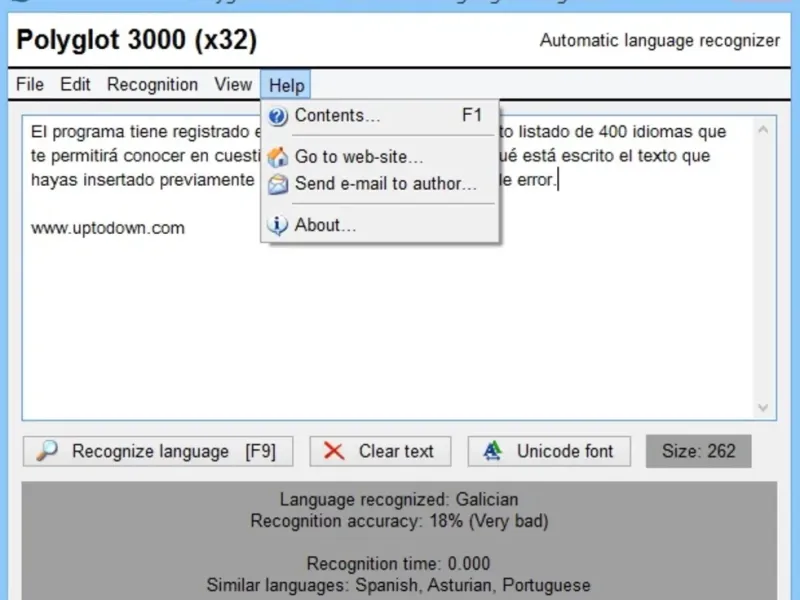Click the Size: 262 indicator
800x600 pixels.
coord(698,451)
